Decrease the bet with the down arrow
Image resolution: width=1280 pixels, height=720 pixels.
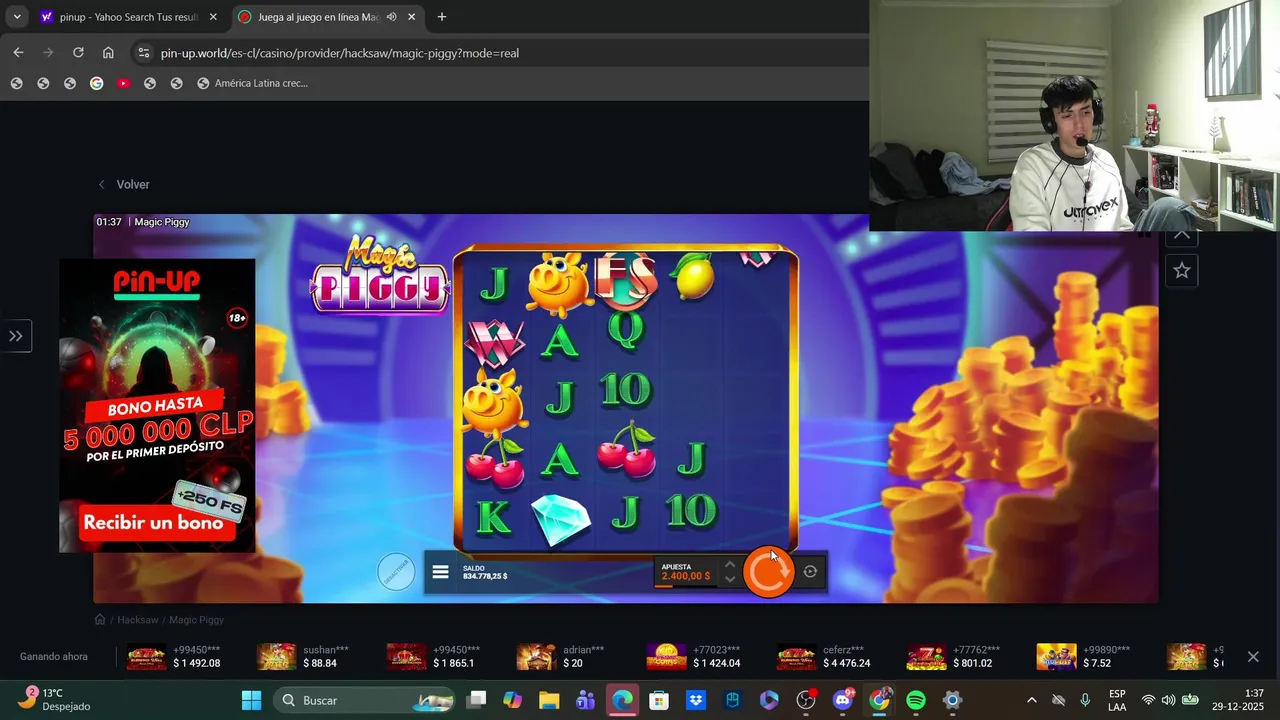[x=730, y=579]
